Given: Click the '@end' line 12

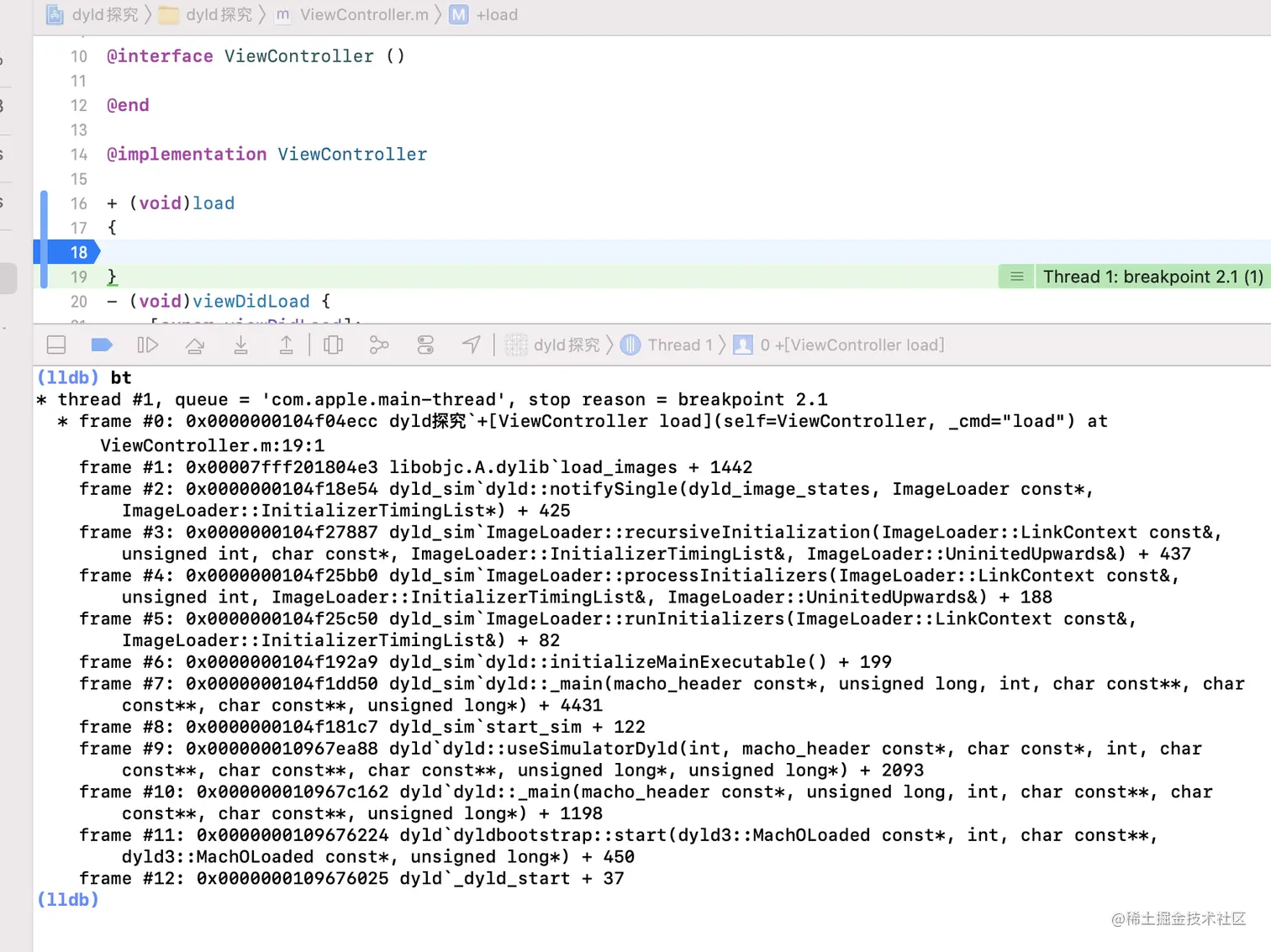Looking at the screenshot, I should 128,105.
